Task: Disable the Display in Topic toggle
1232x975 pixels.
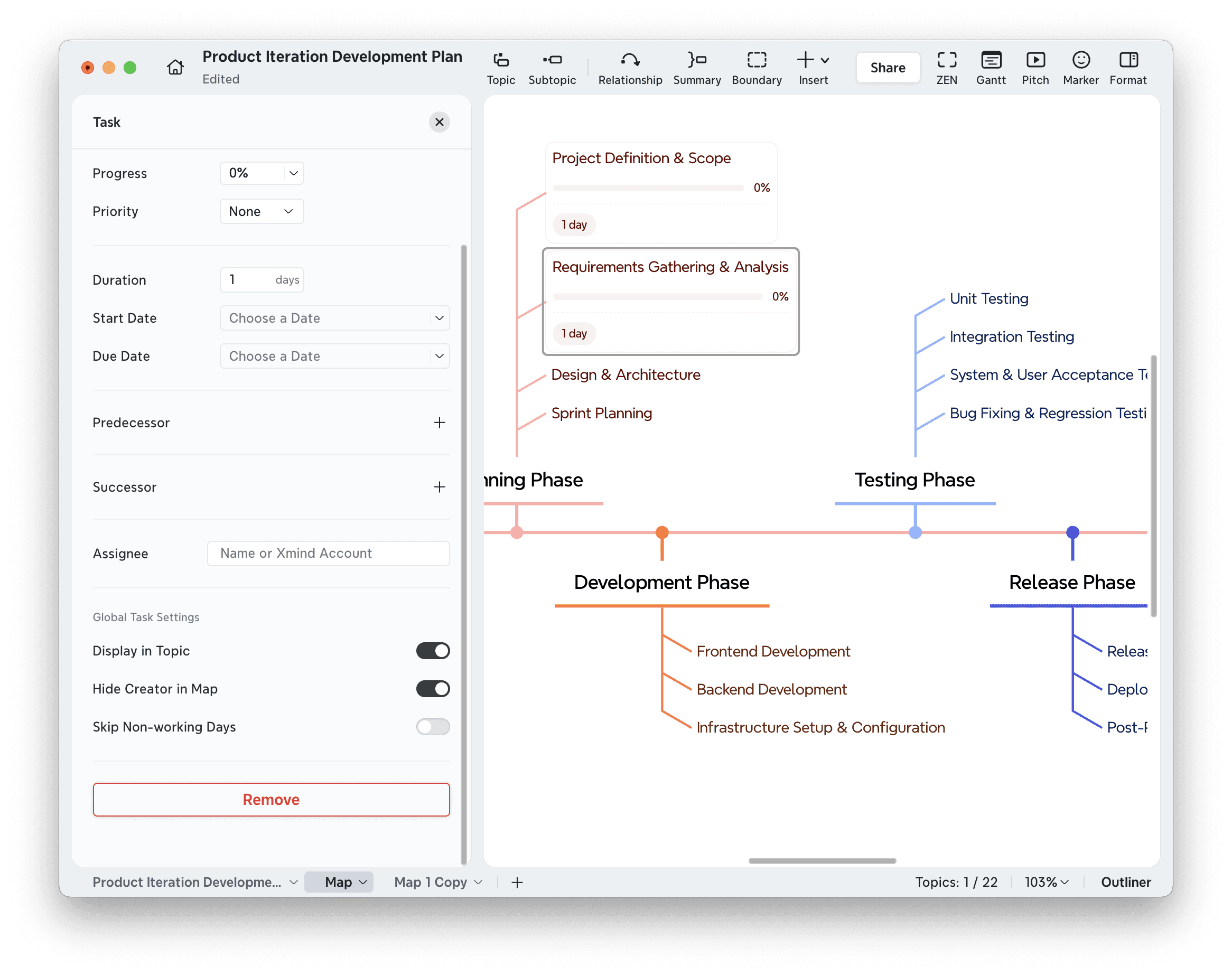Action: pos(432,650)
